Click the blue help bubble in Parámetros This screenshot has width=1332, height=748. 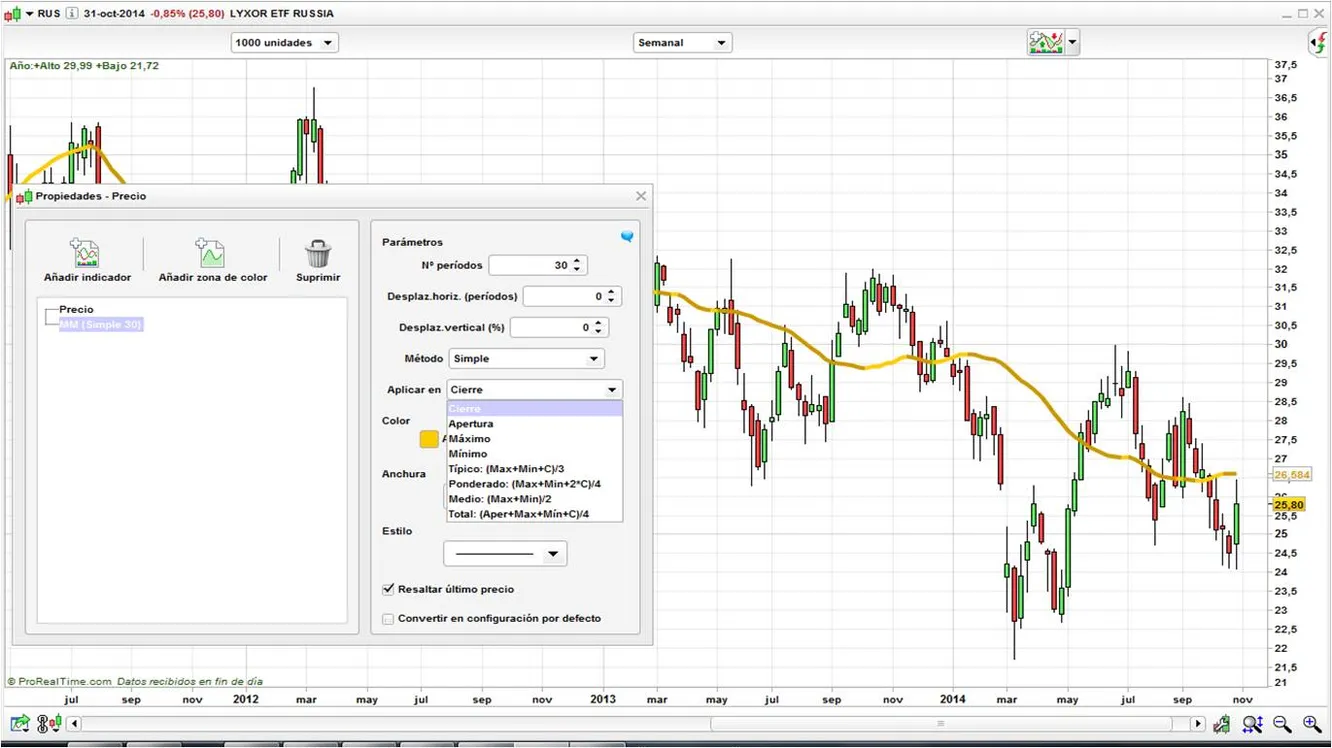(627, 237)
